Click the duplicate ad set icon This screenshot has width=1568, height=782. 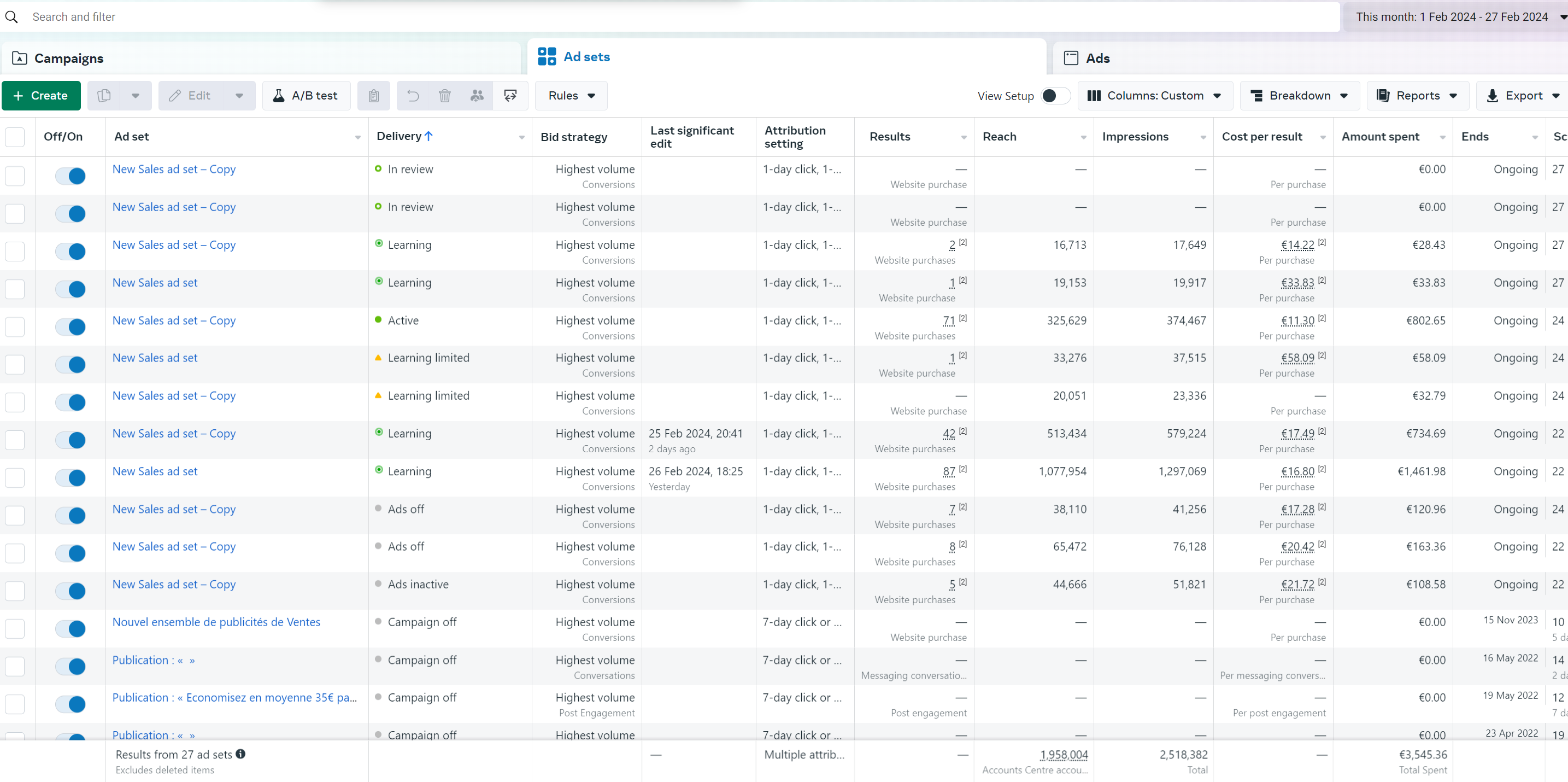tap(104, 96)
